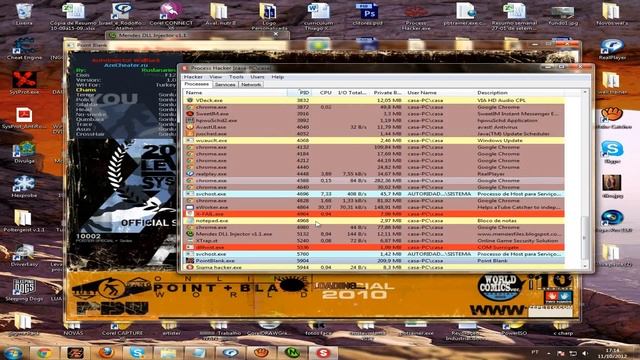Open the RealPlayer desktop icon

click(612, 49)
